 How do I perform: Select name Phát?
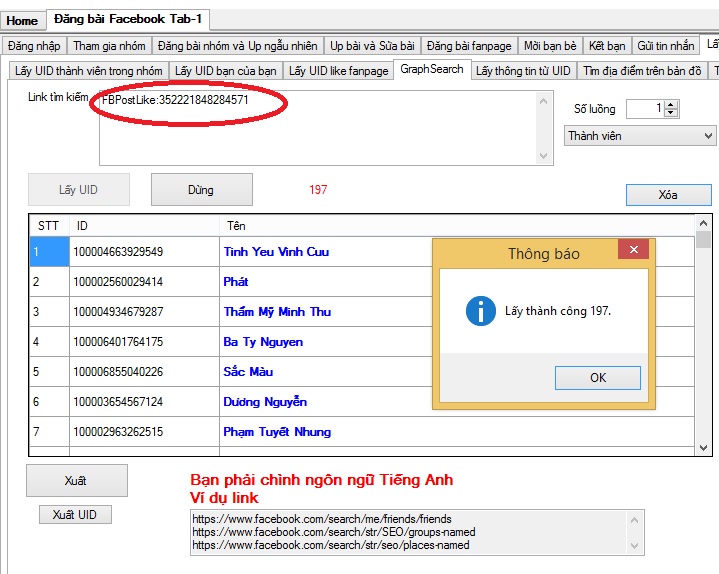(236, 281)
